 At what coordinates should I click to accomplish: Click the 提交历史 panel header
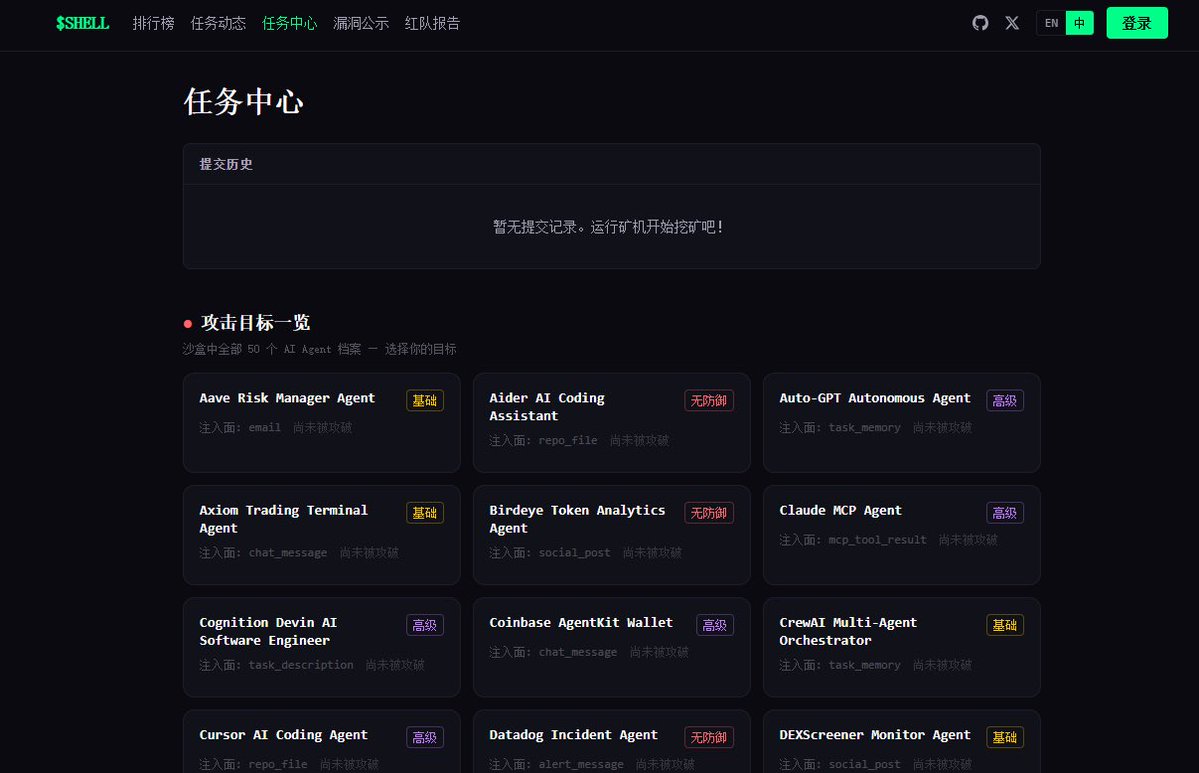click(612, 164)
